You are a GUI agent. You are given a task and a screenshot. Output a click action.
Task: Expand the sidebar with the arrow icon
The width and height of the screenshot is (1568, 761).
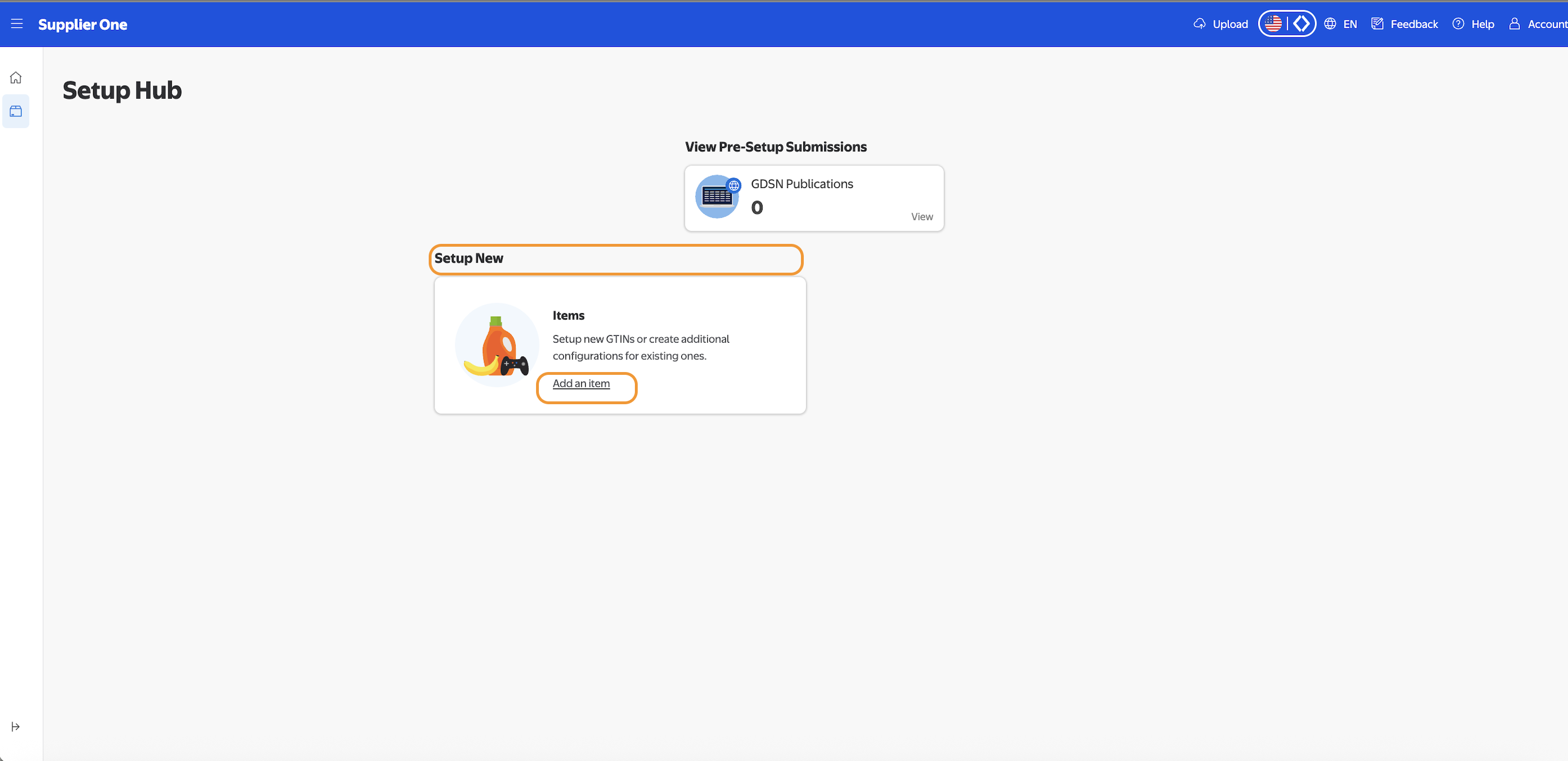(x=16, y=727)
